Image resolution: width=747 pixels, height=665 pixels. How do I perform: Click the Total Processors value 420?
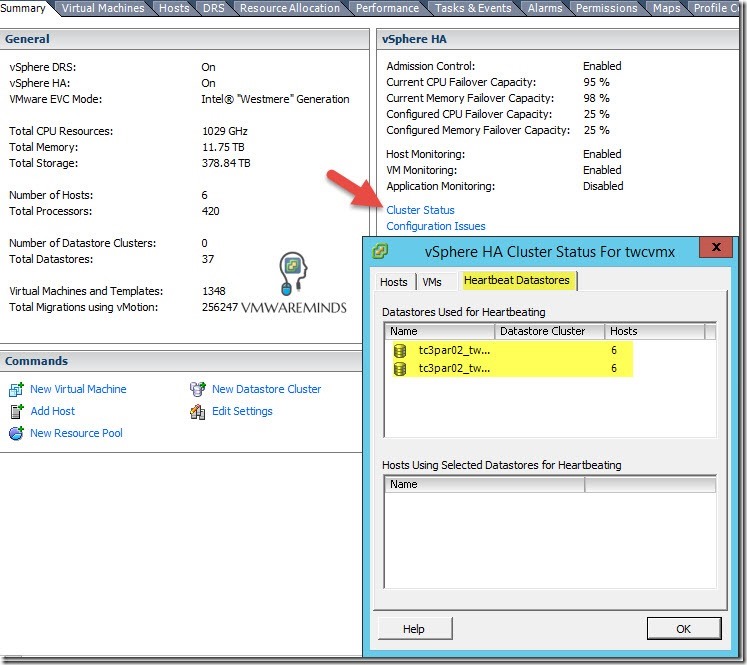(211, 211)
